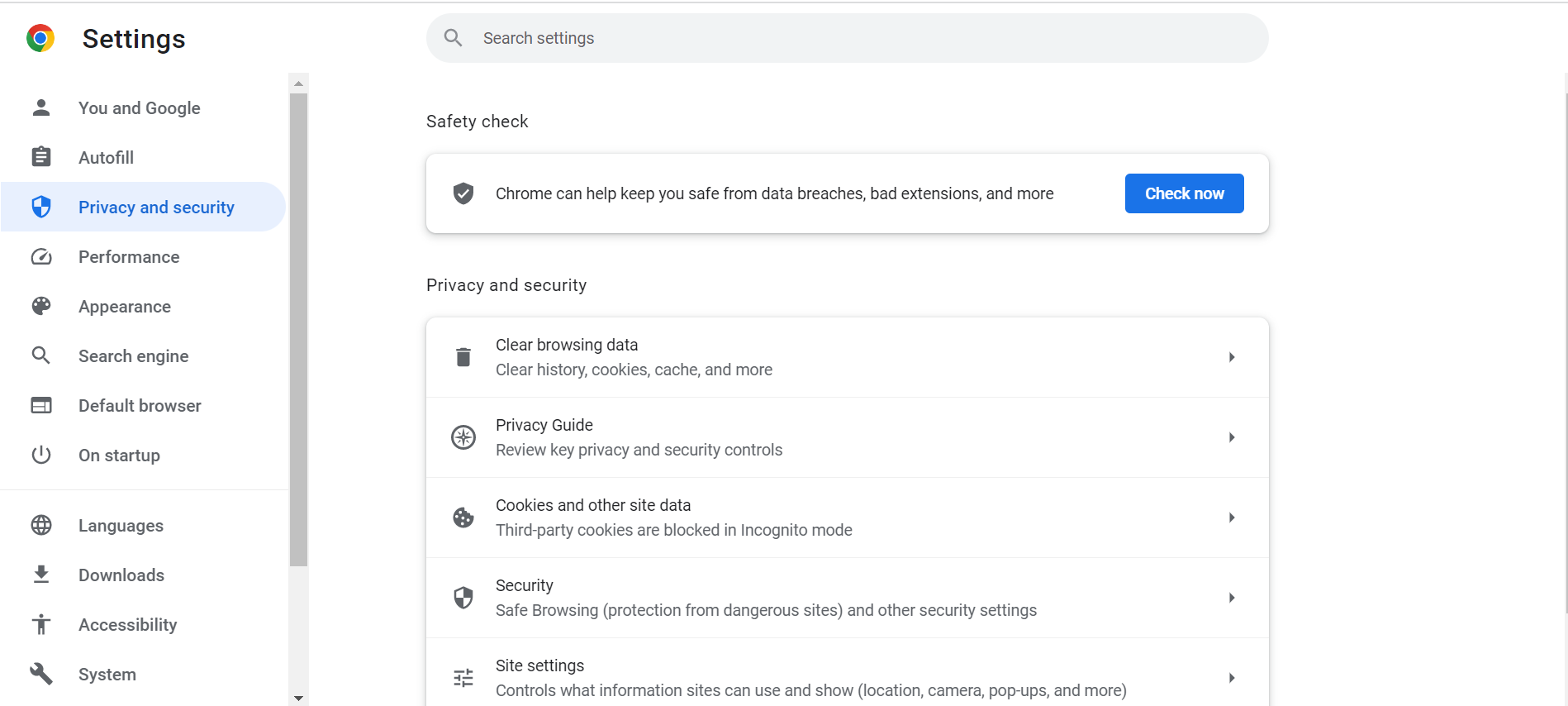This screenshot has width=1568, height=706.
Task: Open the You and Google section
Action: [x=139, y=108]
